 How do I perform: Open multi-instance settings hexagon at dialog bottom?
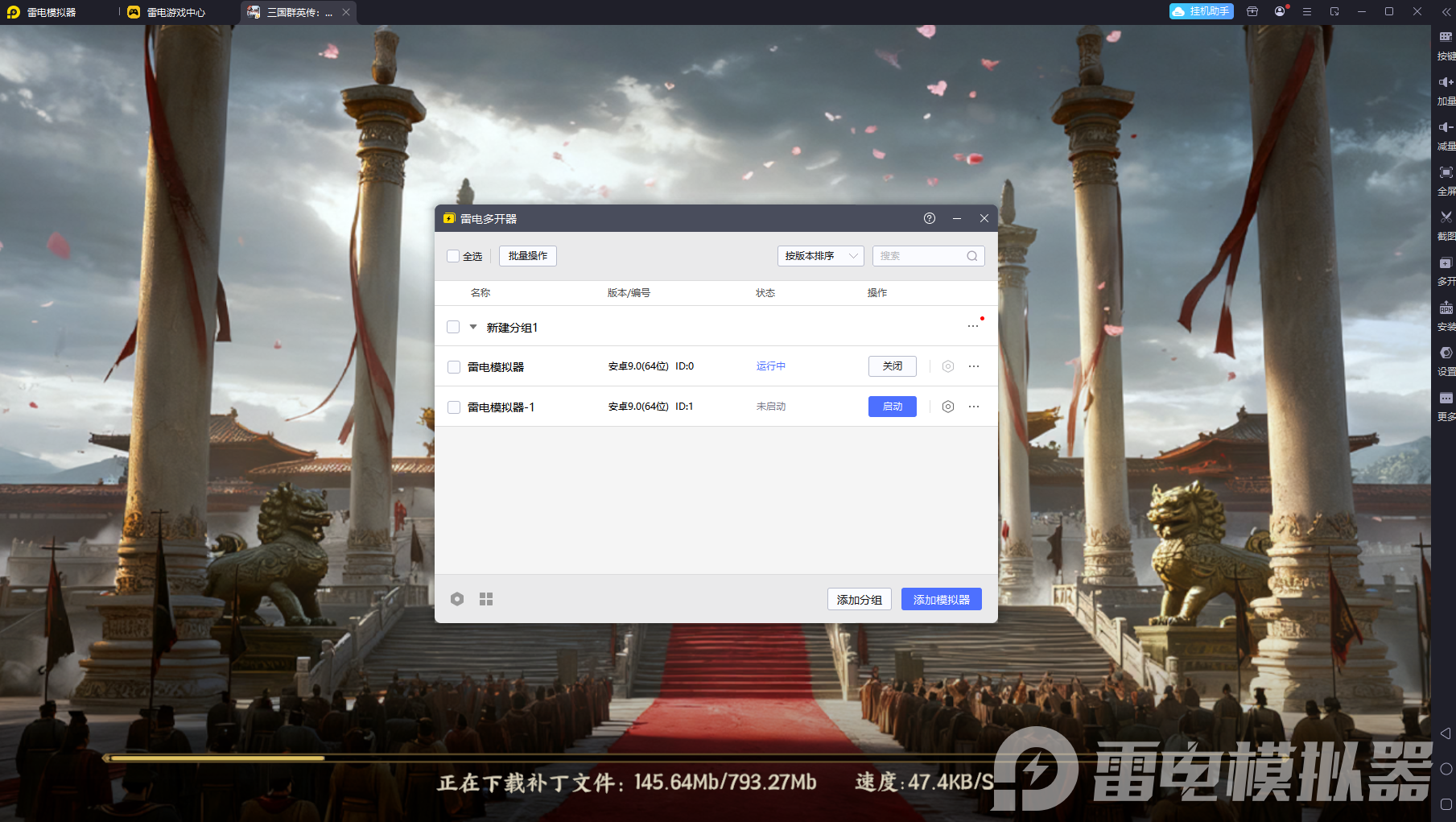pos(457,599)
